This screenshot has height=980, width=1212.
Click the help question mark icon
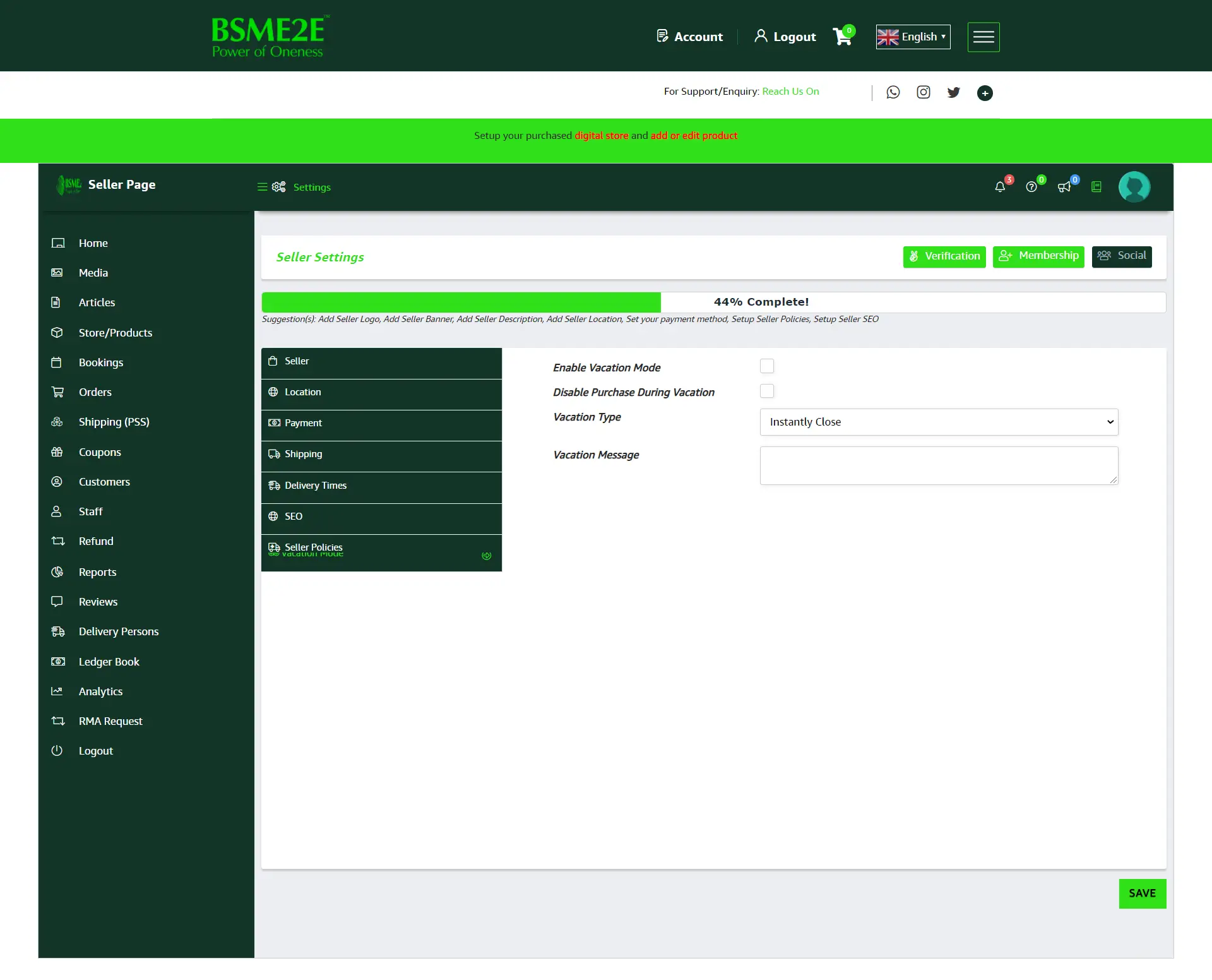point(1032,187)
